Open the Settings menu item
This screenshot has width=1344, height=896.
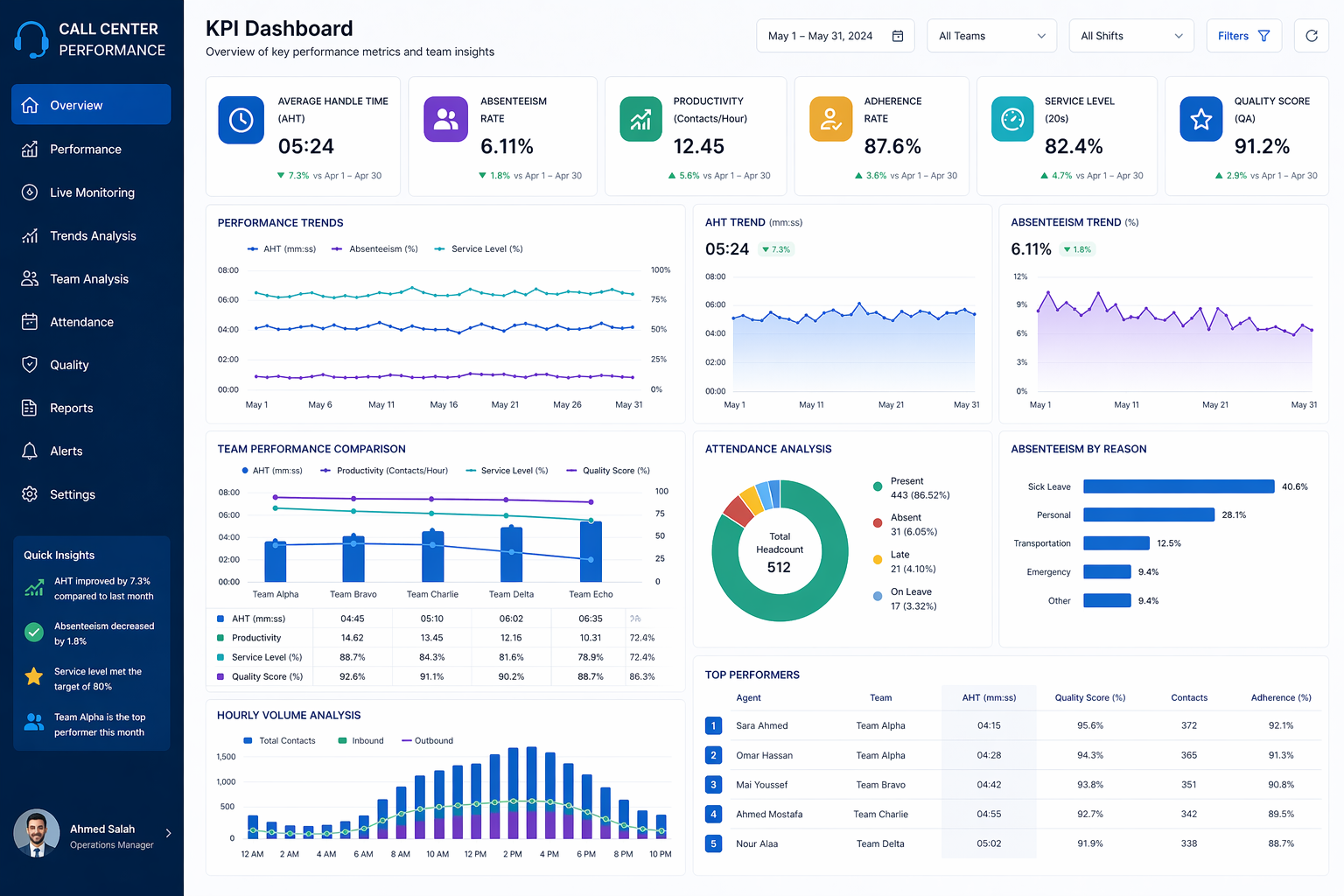73,493
